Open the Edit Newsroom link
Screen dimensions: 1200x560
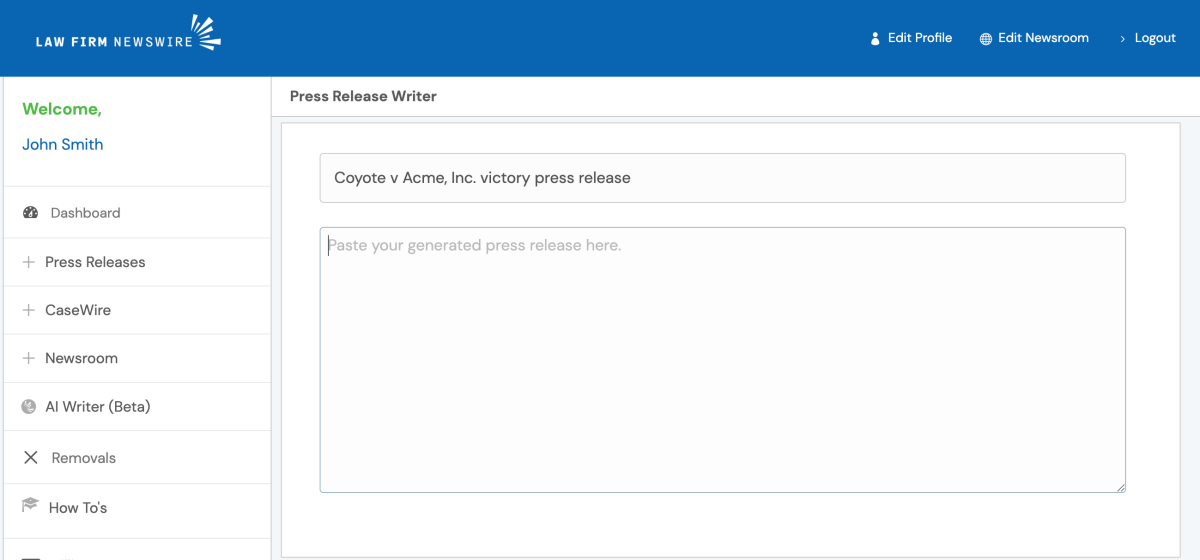click(1042, 38)
